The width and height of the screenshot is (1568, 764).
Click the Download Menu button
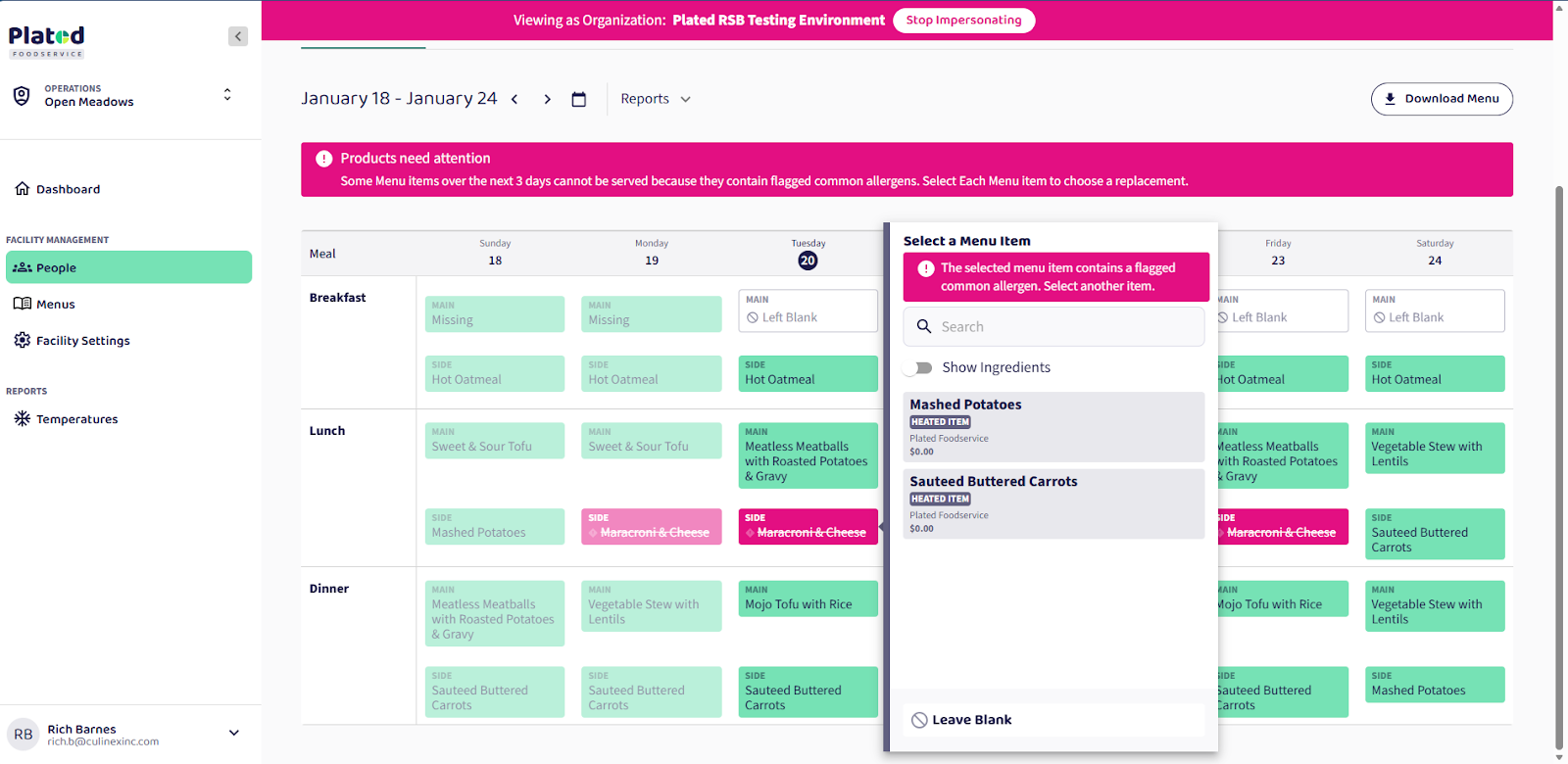point(1441,99)
